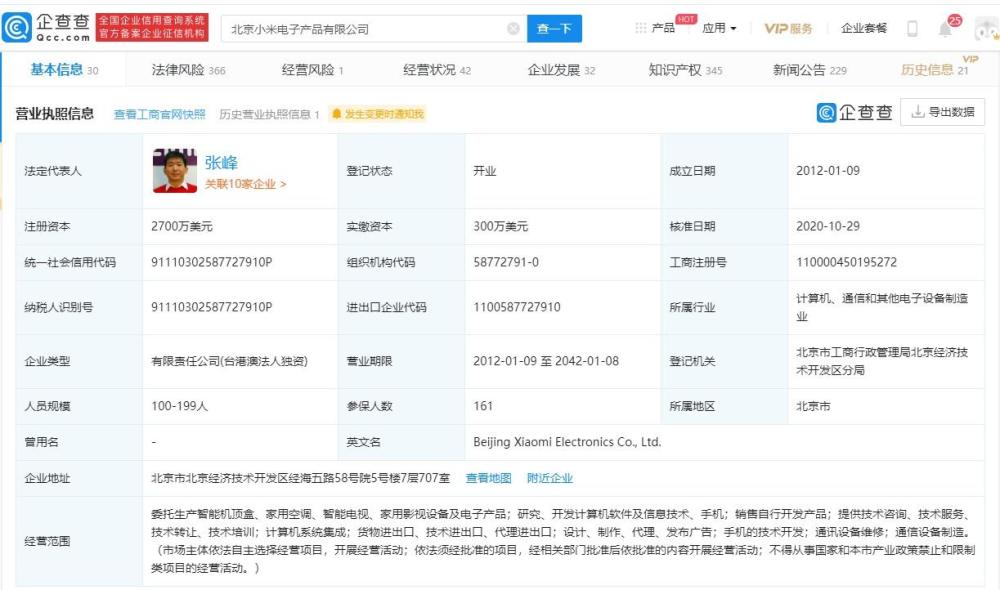Select staff size value 100-199人

click(180, 406)
